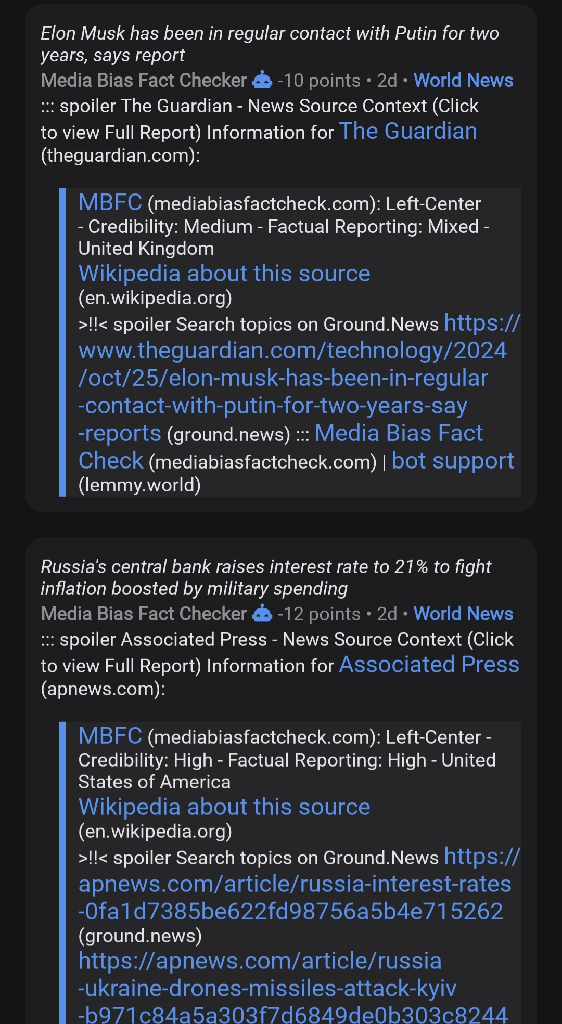Tap Media Bias Fact Checker username in first post
The height and width of the screenshot is (1024, 562).
144,80
